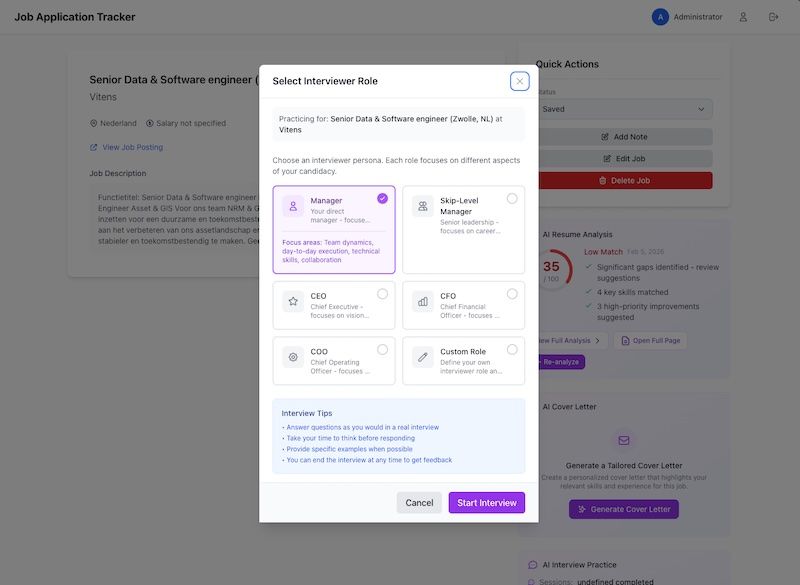Click the Administrator username text
800x585 pixels.
click(697, 17)
